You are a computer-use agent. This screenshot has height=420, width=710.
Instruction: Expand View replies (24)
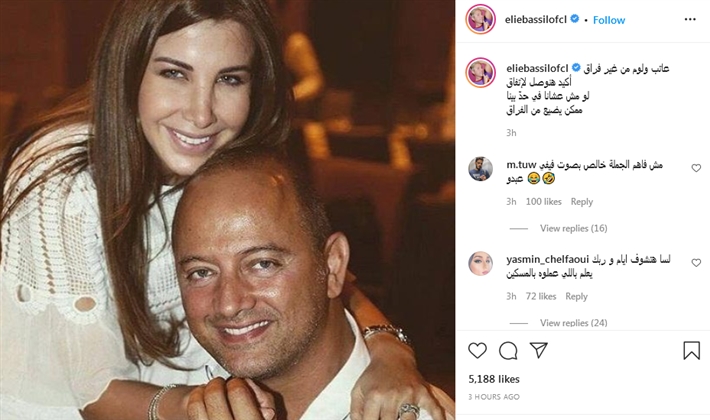pyautogui.click(x=573, y=323)
